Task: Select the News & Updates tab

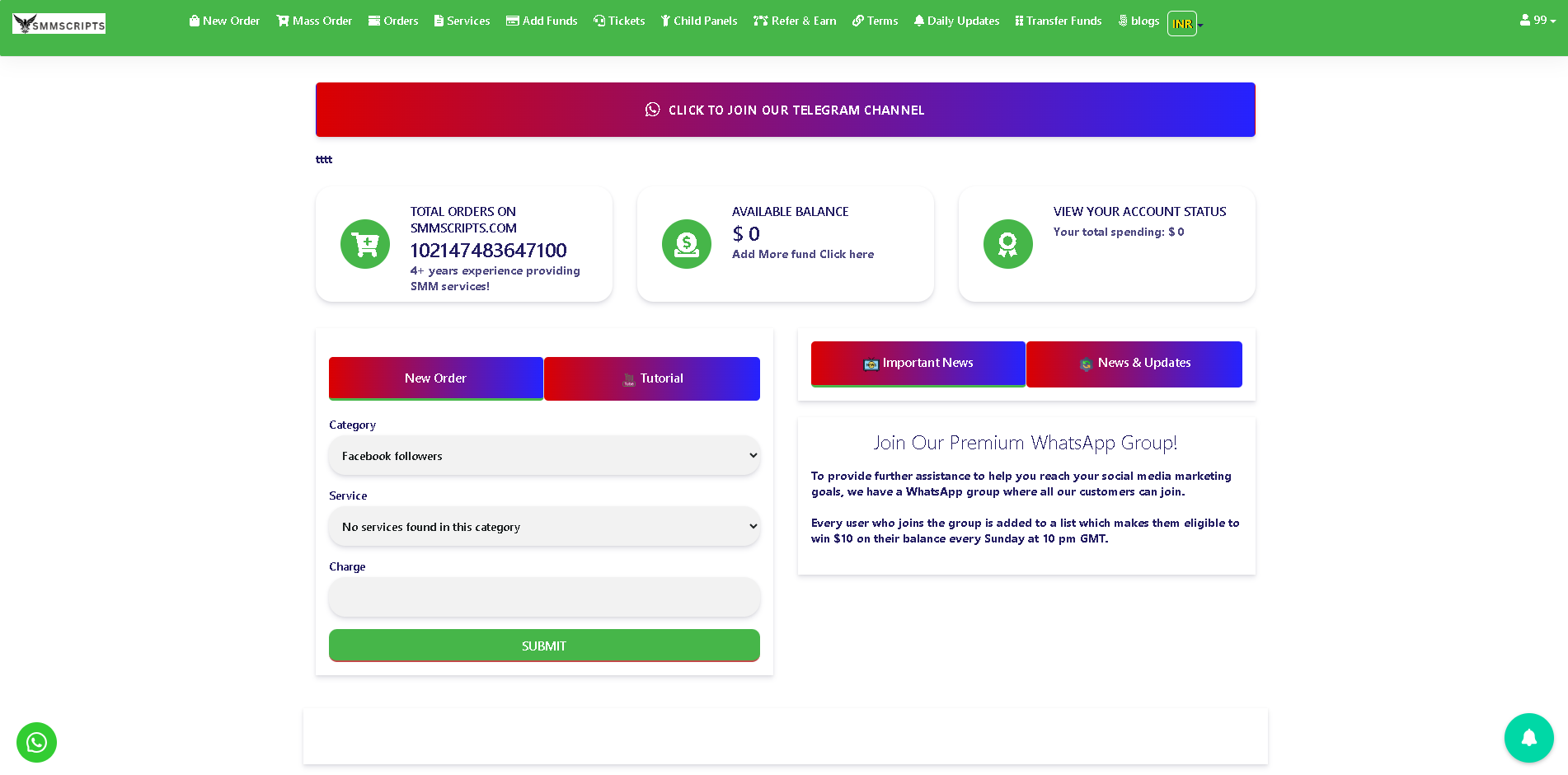Action: [1134, 364]
